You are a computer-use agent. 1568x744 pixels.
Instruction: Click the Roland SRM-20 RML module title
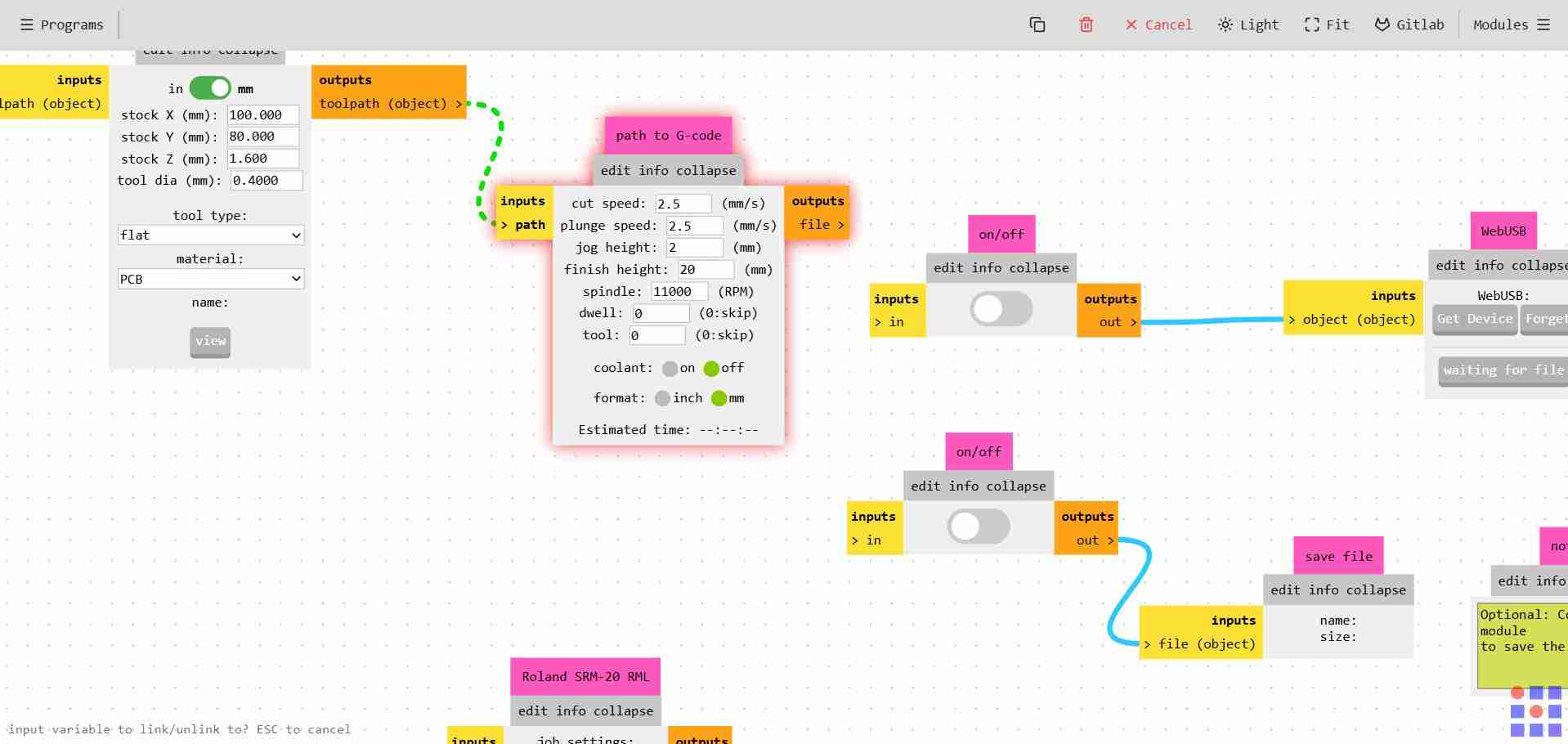tap(585, 677)
